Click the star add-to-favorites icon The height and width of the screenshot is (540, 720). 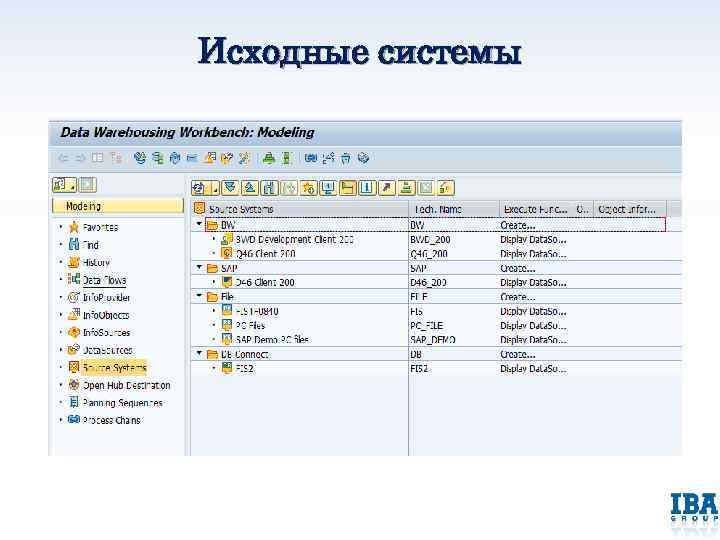(309, 188)
